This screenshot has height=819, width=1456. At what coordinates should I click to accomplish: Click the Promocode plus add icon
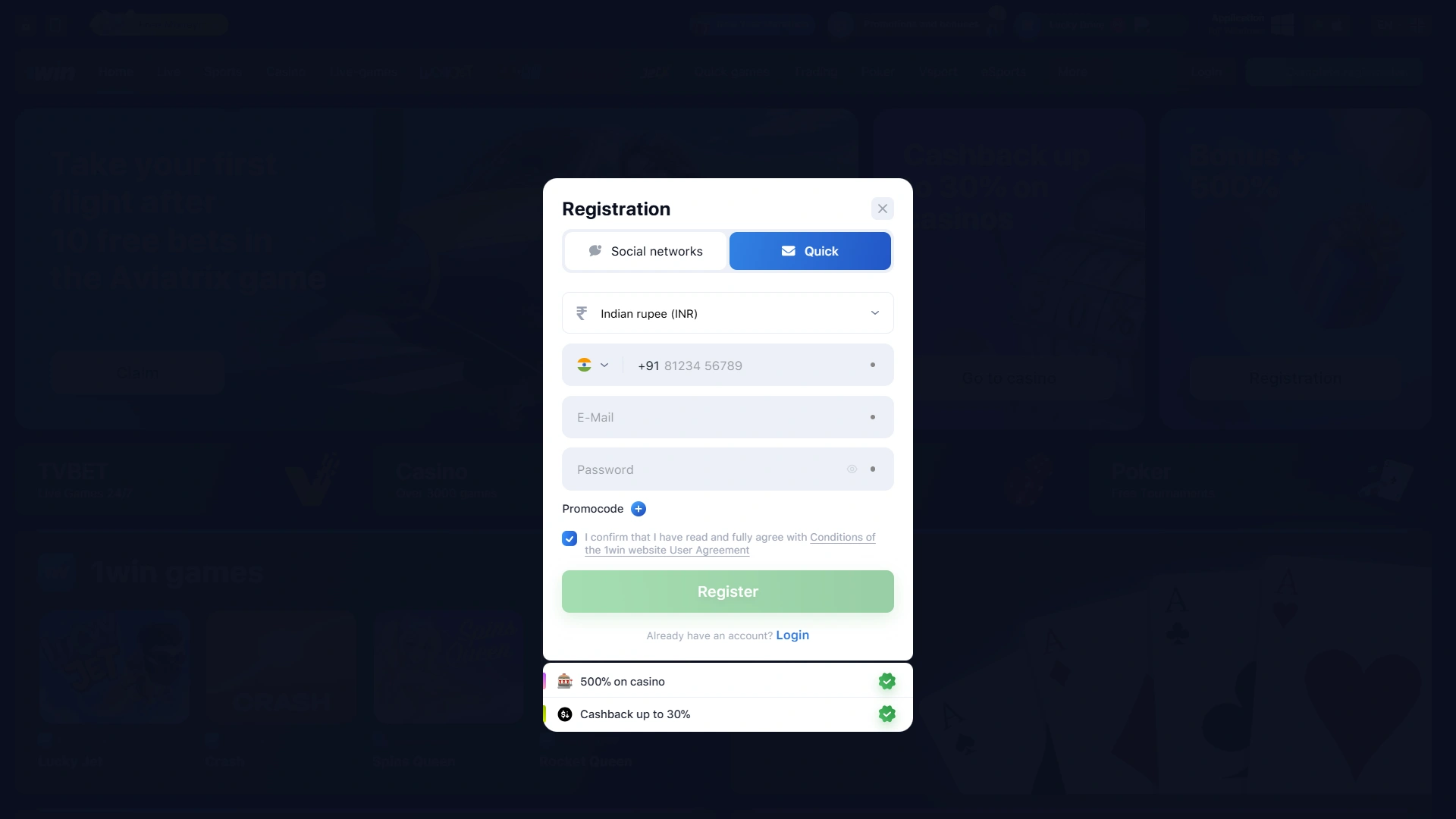(638, 509)
